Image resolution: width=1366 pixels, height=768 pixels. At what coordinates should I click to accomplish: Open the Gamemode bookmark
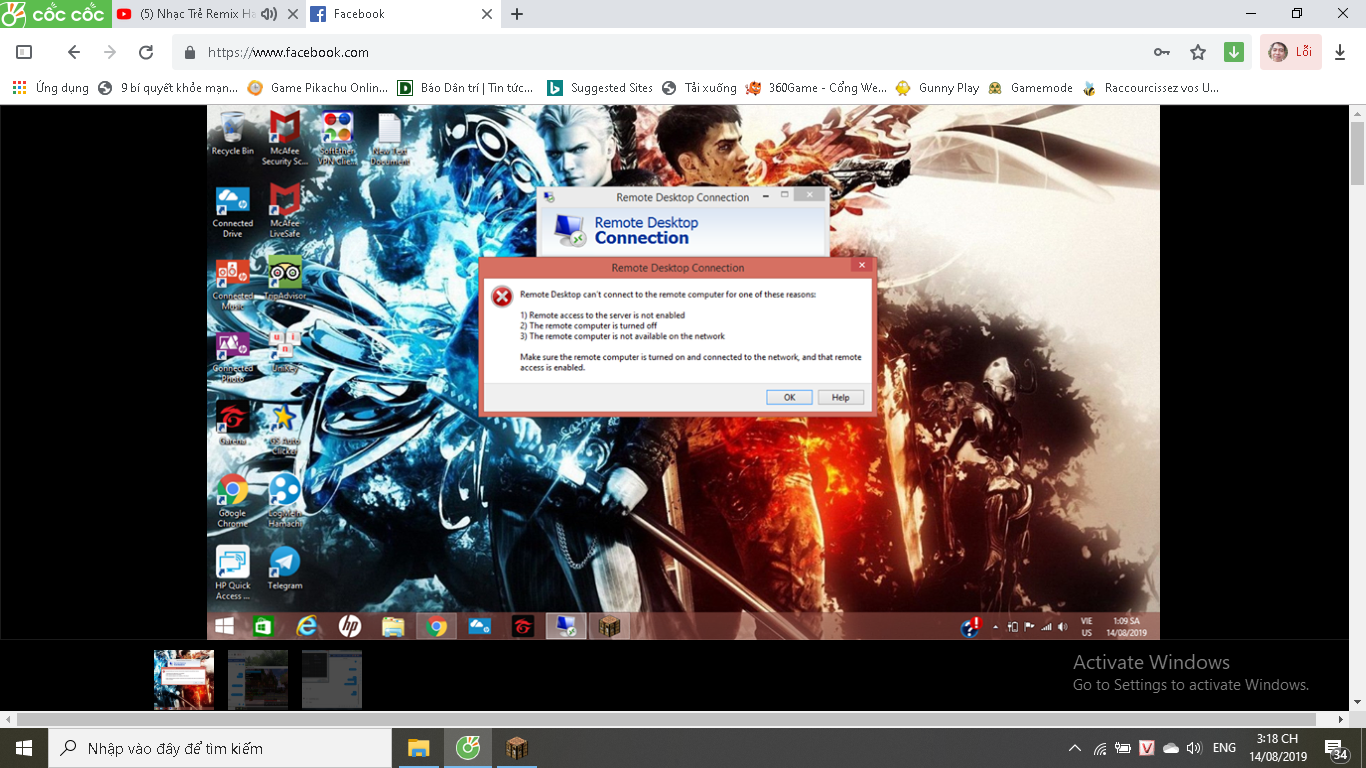click(x=1030, y=88)
